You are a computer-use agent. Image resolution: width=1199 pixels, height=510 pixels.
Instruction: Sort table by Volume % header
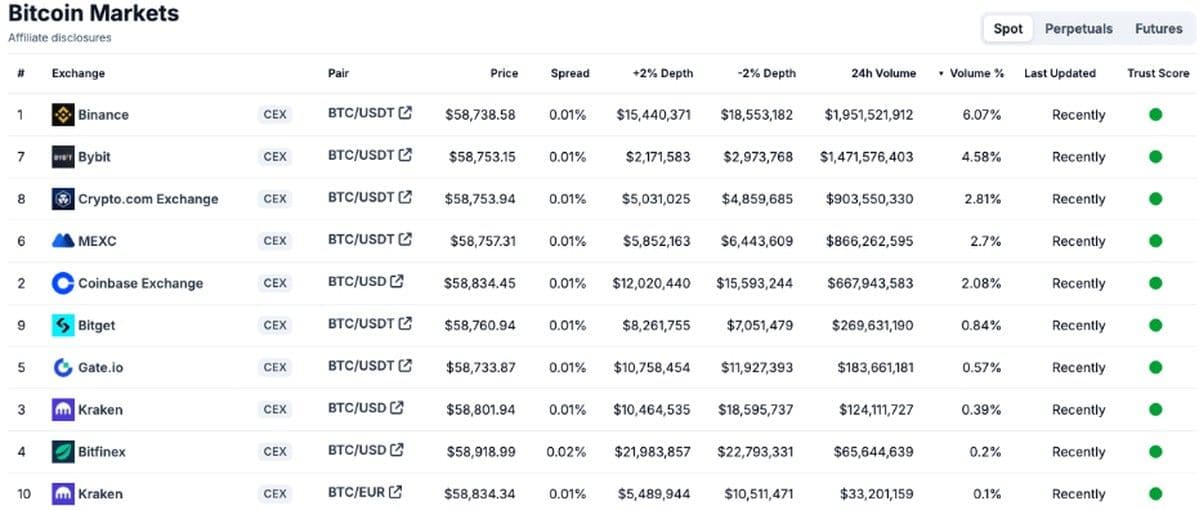point(971,73)
